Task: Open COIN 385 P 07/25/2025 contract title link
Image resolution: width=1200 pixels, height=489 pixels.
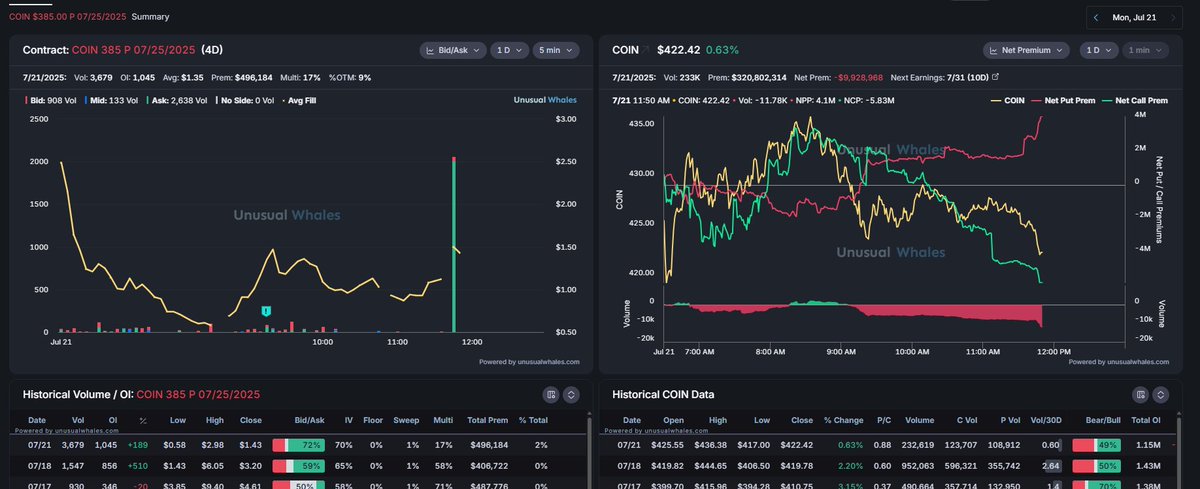Action: click(x=135, y=49)
